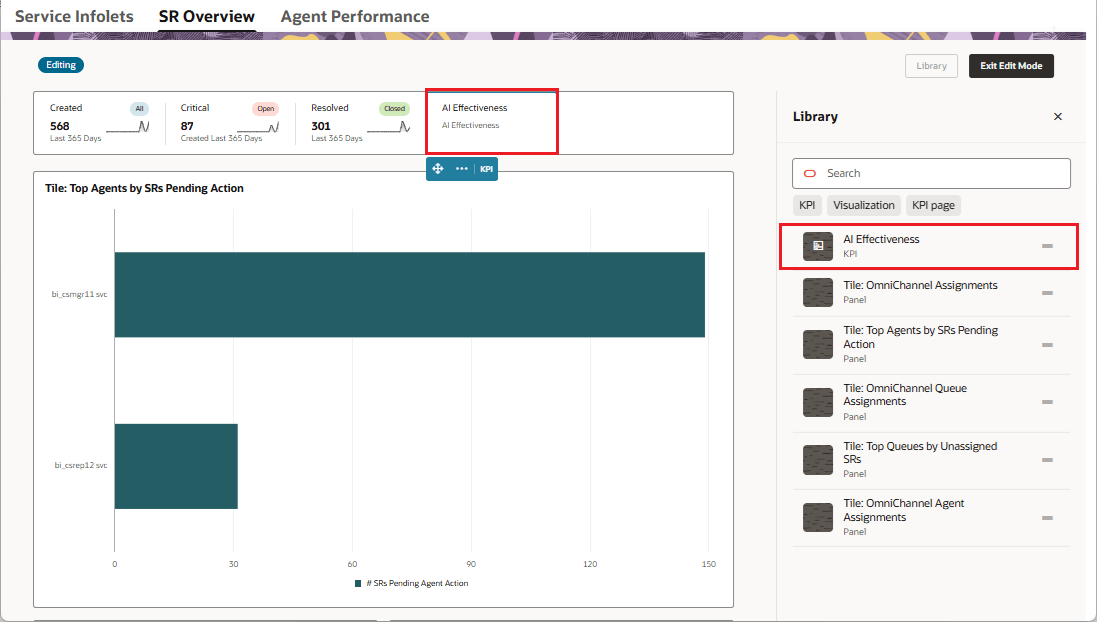1097x622 pixels.
Task: Select the Created KPI tile
Action: pyautogui.click(x=99, y=123)
